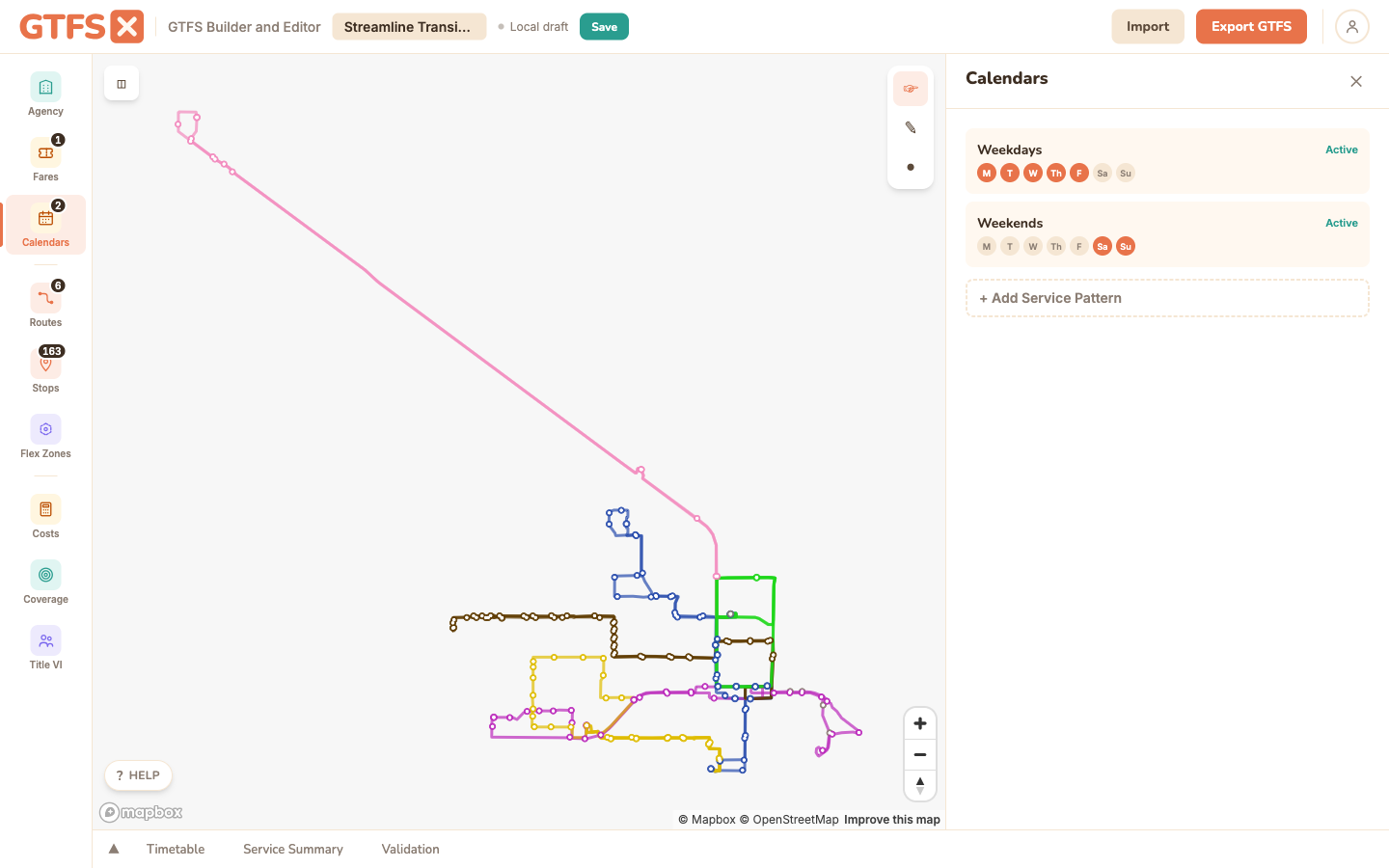The image size is (1389, 868).
Task: Open the OpenStreetMap attribution link
Action: tap(789, 820)
